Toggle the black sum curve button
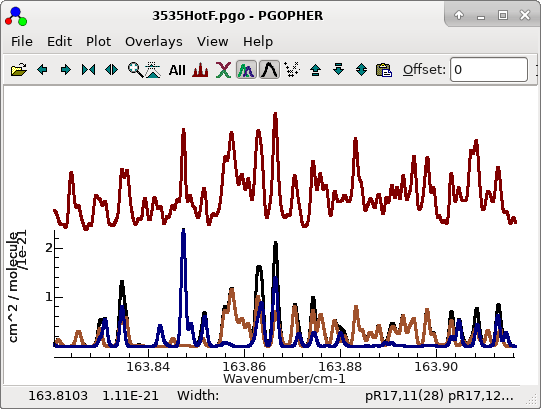 point(269,70)
